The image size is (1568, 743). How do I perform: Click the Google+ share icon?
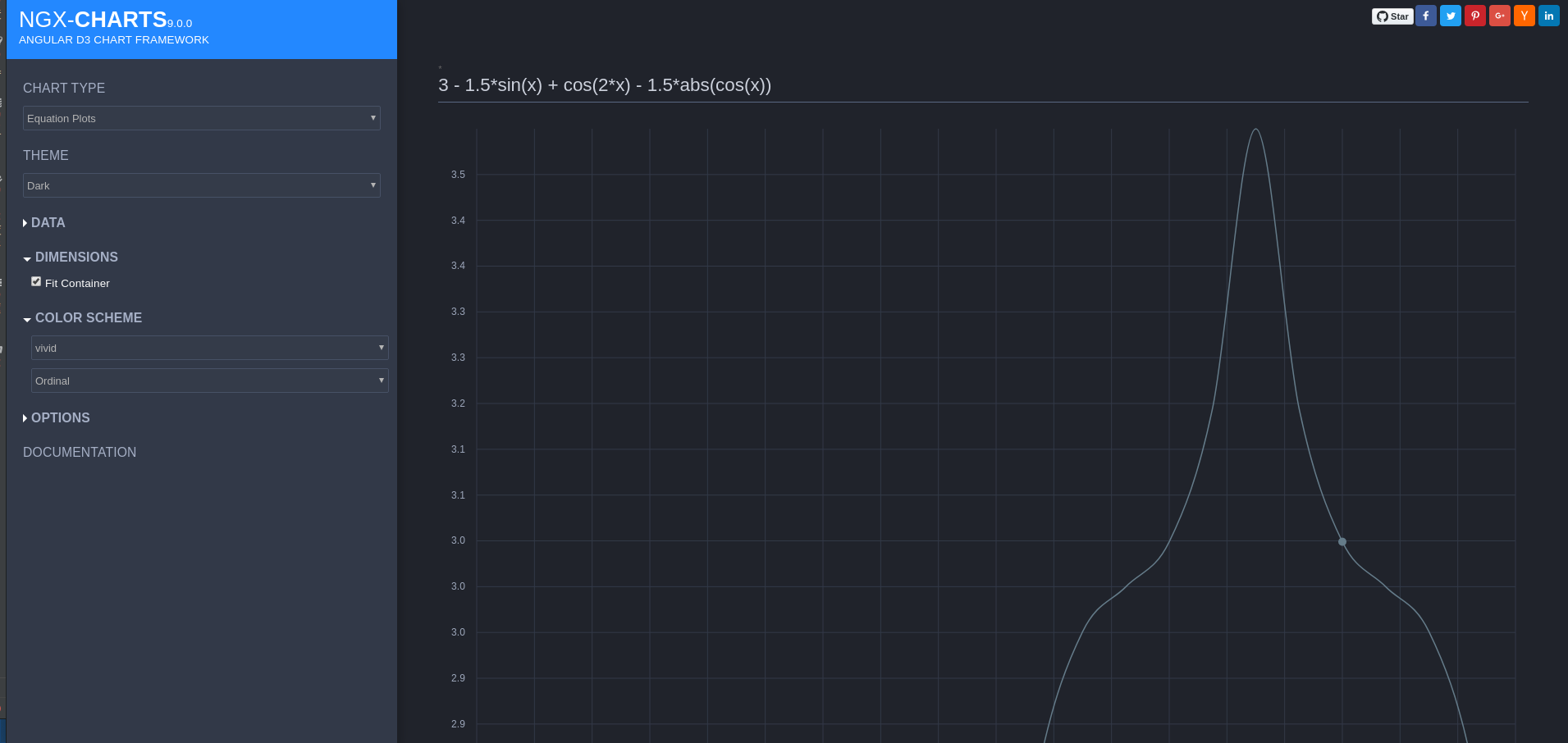pyautogui.click(x=1500, y=15)
